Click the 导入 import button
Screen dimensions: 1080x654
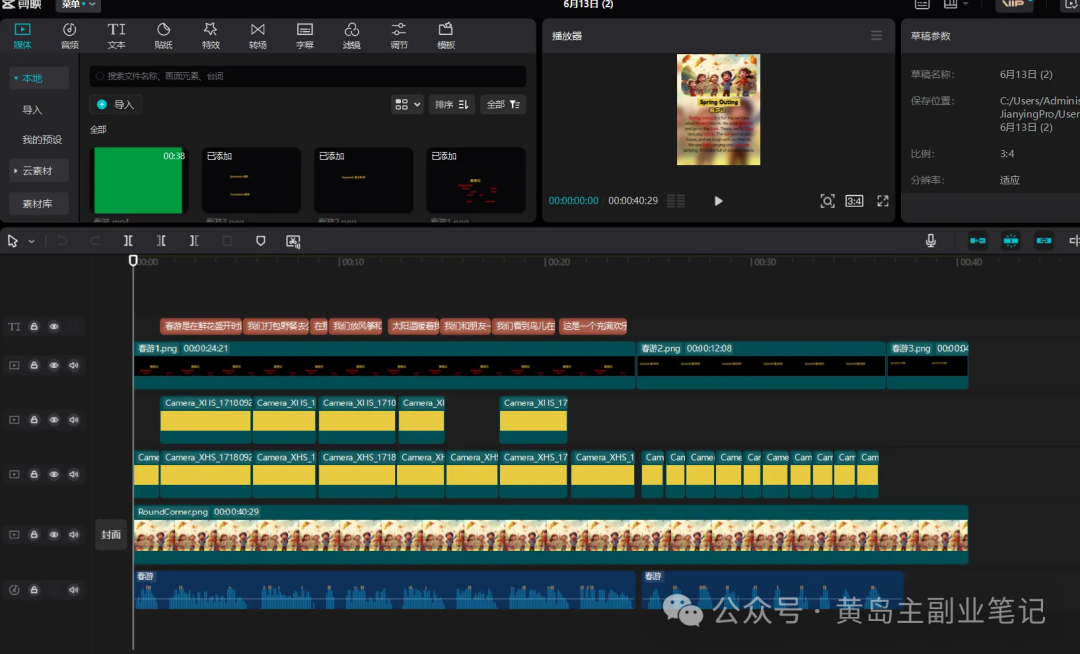click(116, 105)
